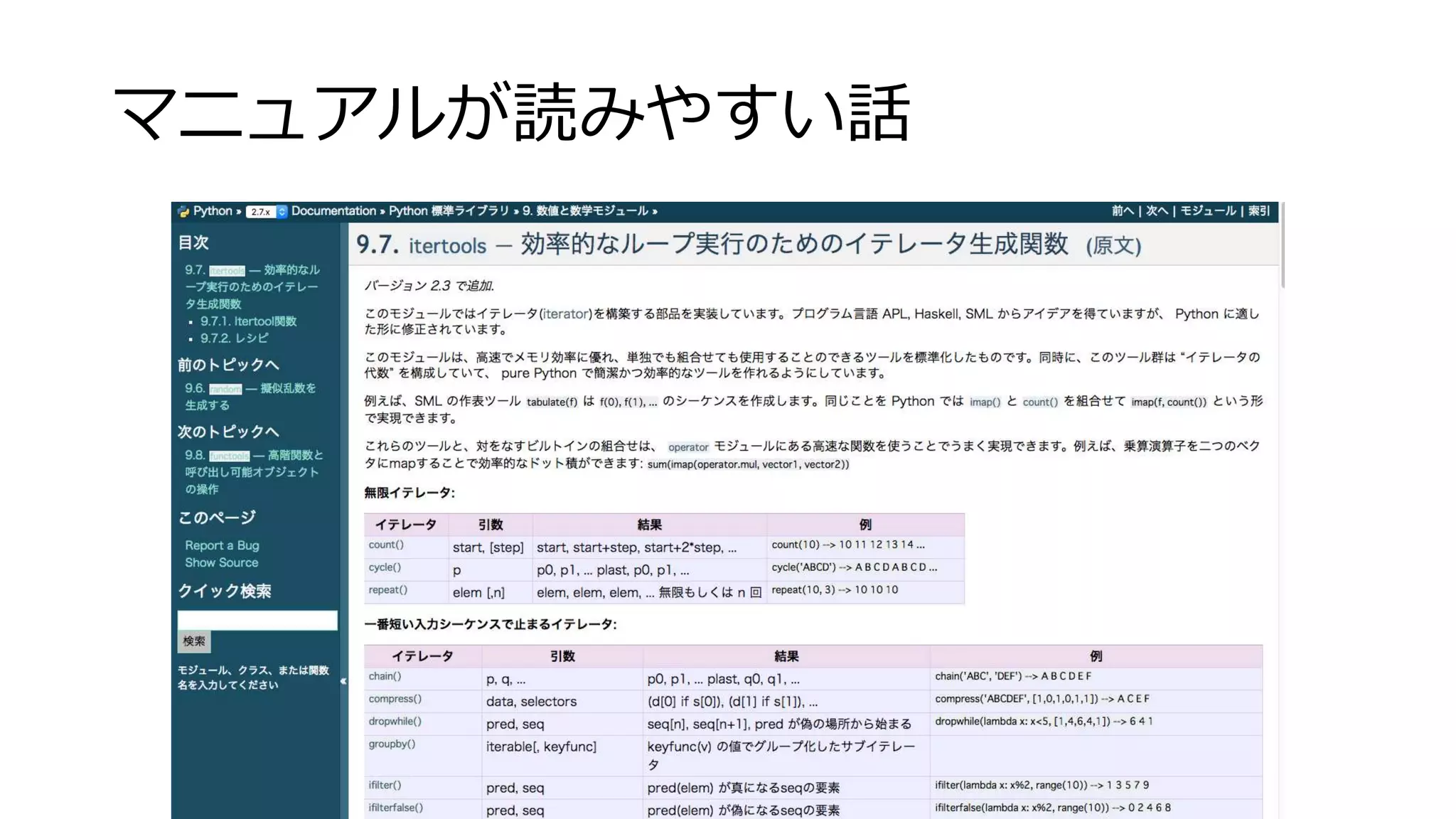1456x819 pixels.
Task: Click the page vertical scrollbar thumb
Action: pos(1282,245)
